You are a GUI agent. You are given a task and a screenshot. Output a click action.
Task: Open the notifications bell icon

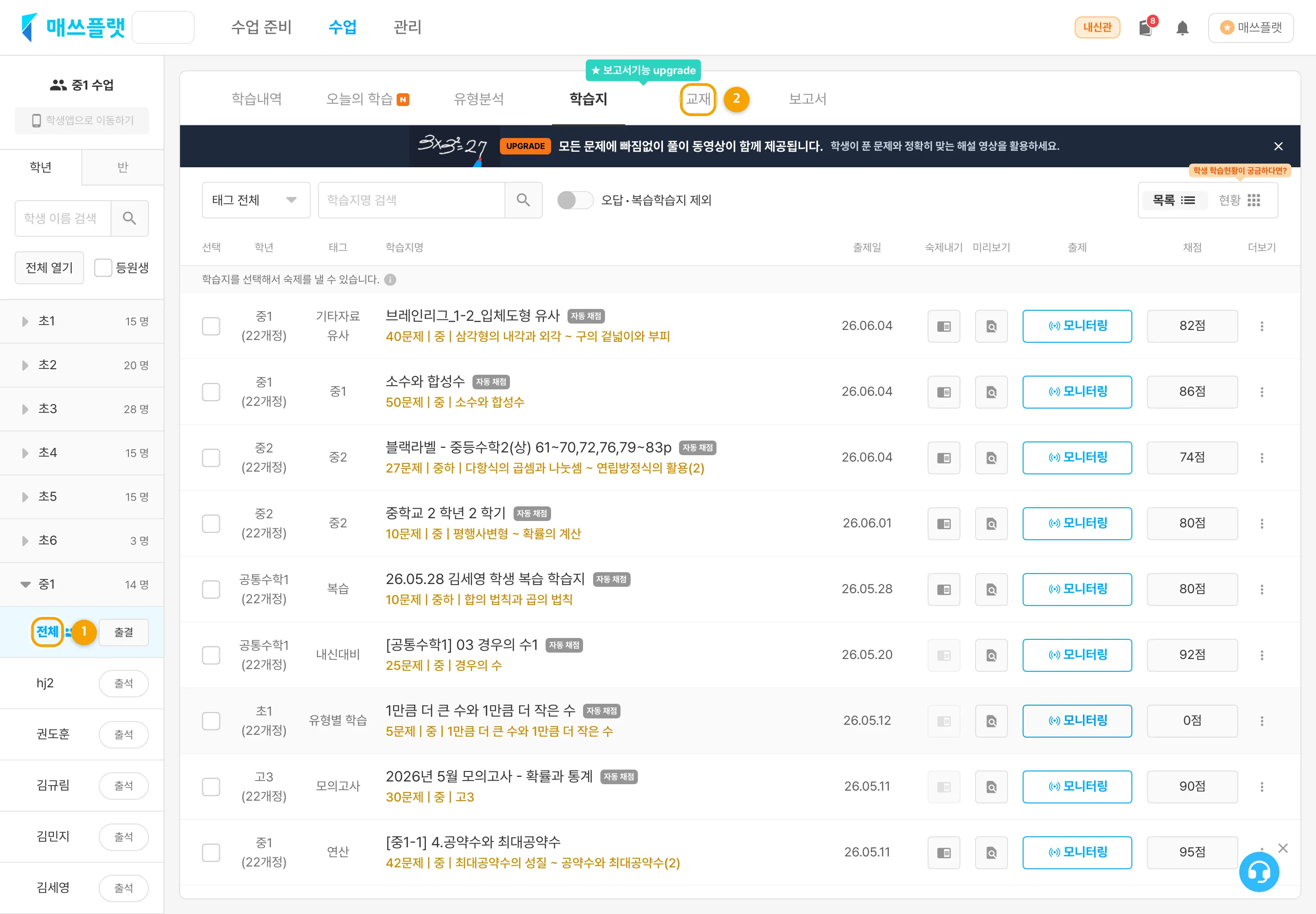(x=1182, y=27)
